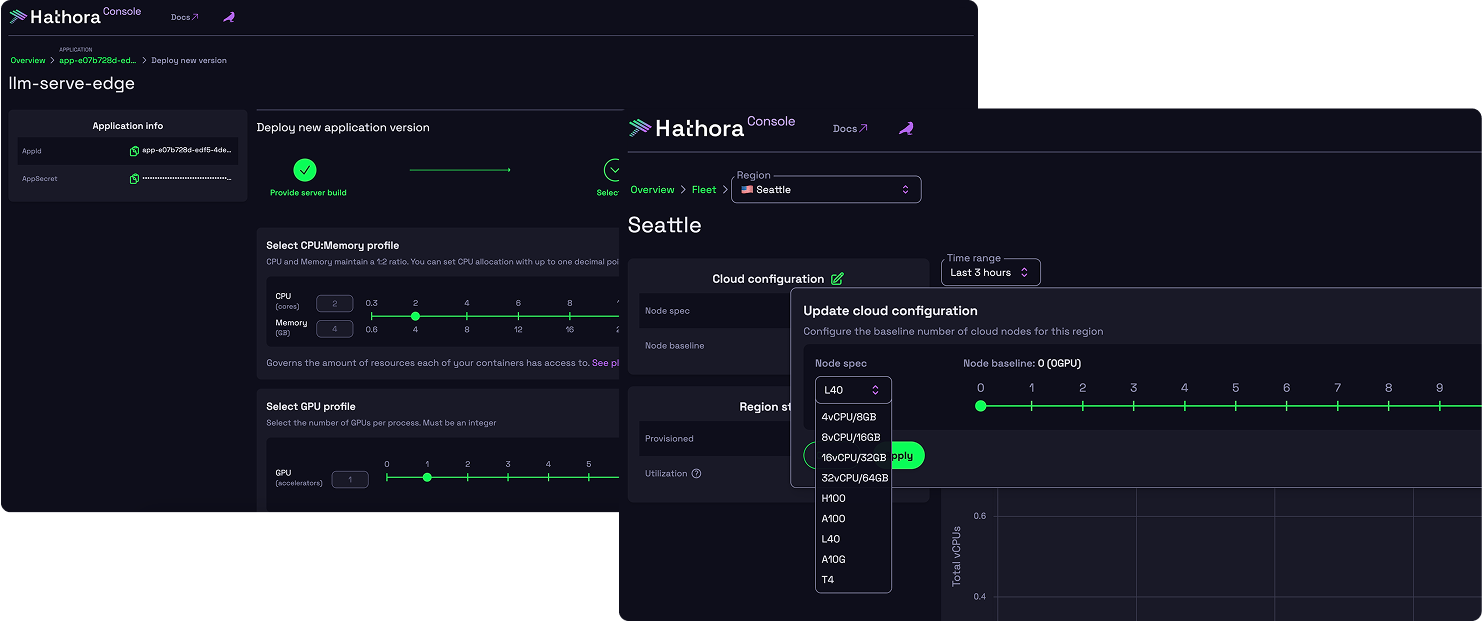The width and height of the screenshot is (1482, 621).
Task: Click the 'Deploy new version' breadcrumb text
Action: point(189,60)
